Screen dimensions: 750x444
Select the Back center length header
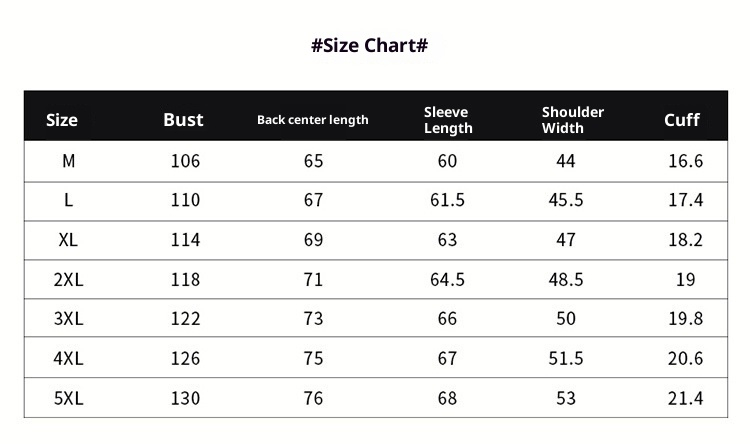click(x=313, y=120)
